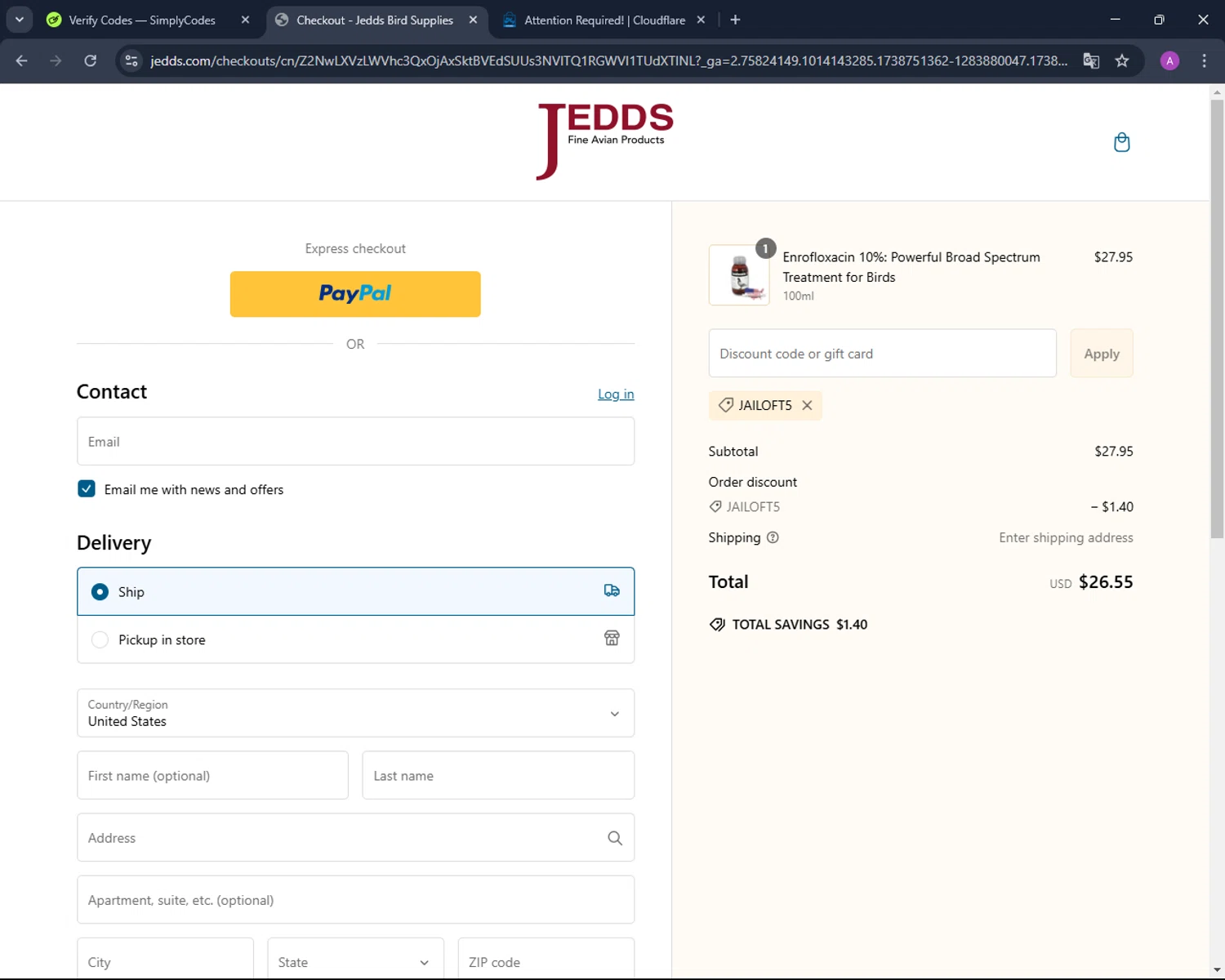
Task: Open the shopping bag cart icon
Action: coord(1121,142)
